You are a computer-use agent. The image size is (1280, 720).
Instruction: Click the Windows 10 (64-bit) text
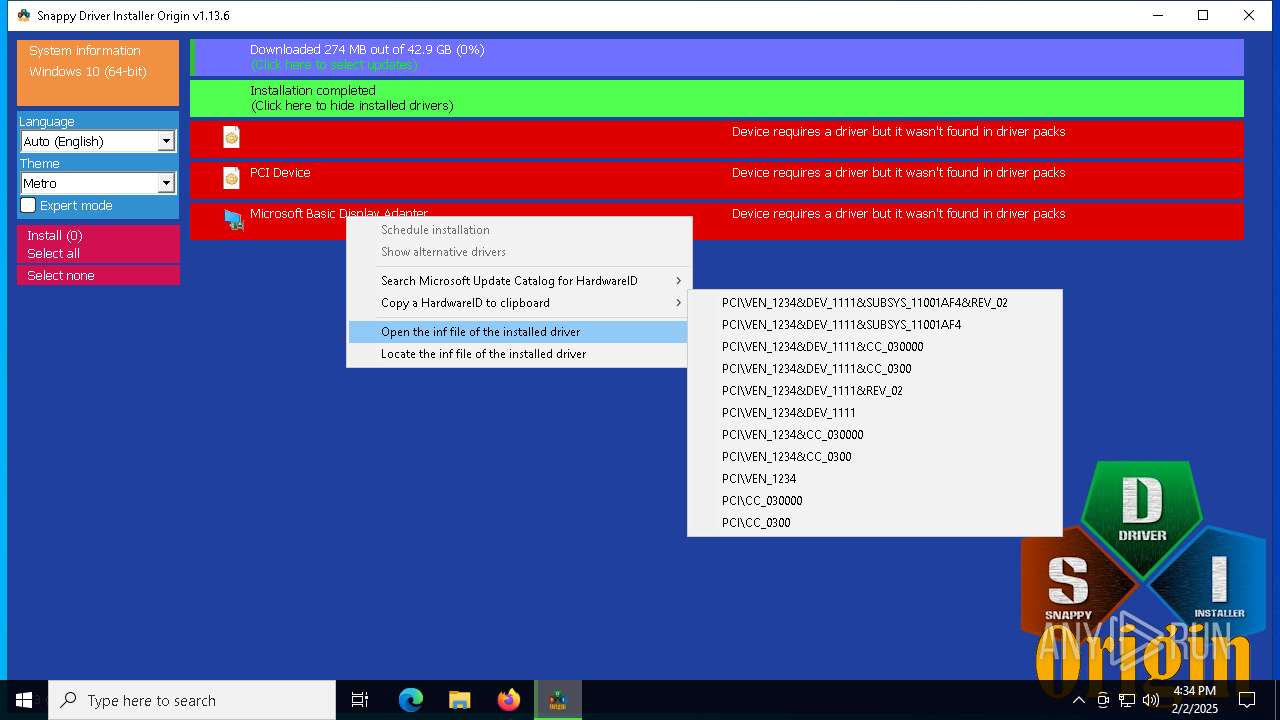88,72
